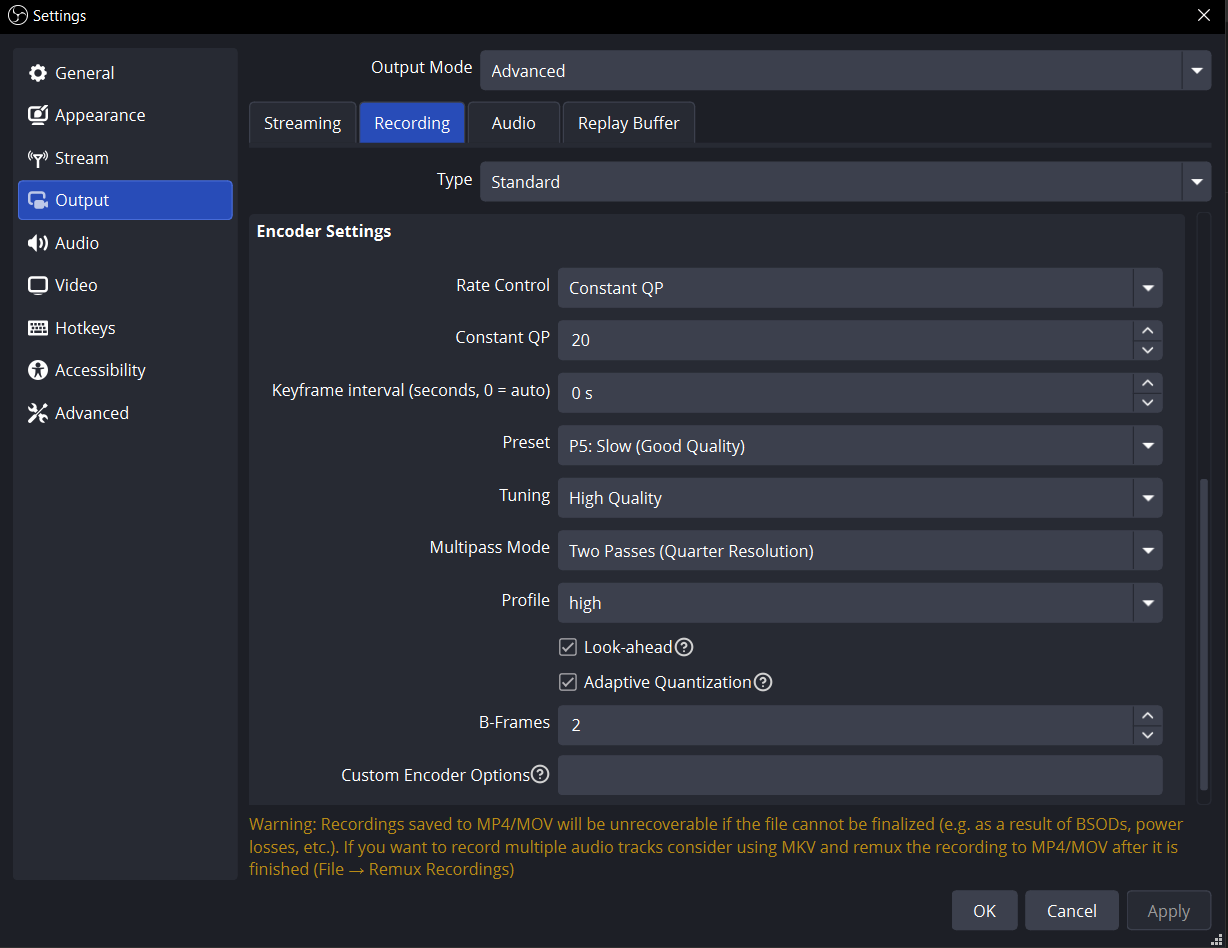Open the Profile dropdown

point(860,603)
